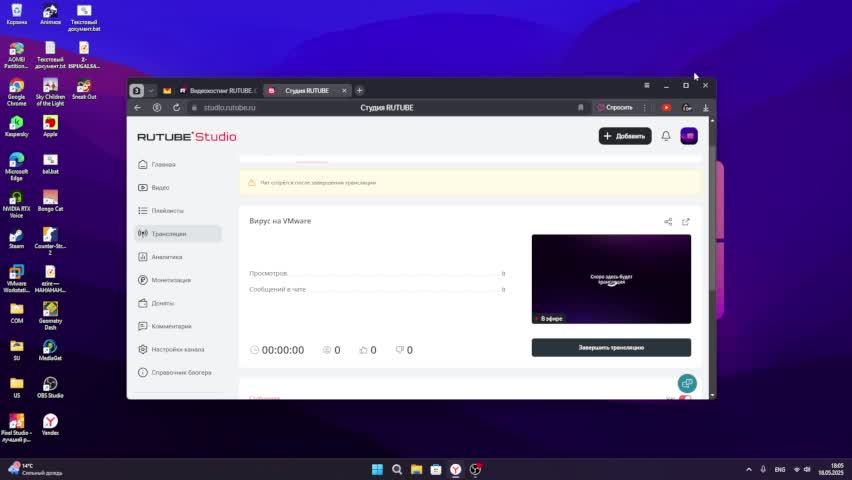Viewport: 852px width, 480px height.
Task: Click the viewers count icon
Action: pyautogui.click(x=327, y=350)
